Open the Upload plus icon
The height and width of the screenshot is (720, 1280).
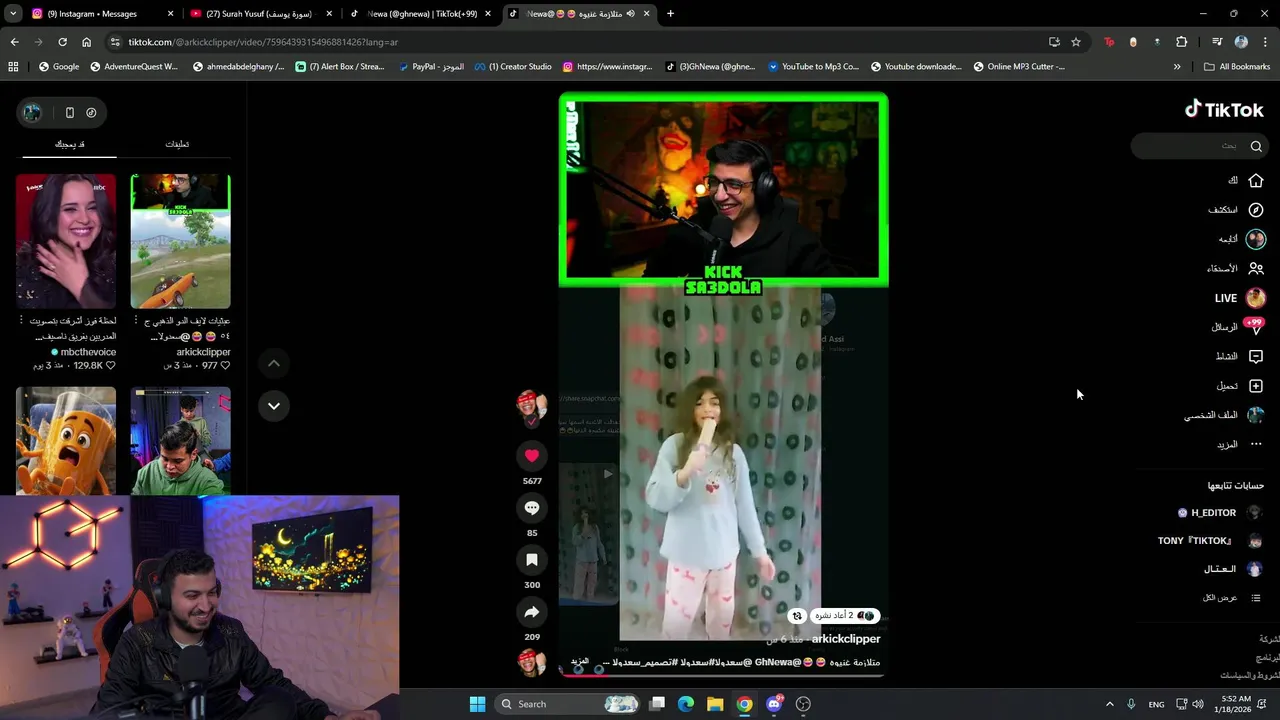(1256, 386)
